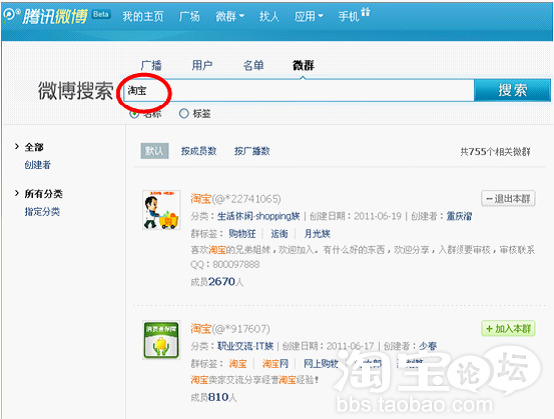Viewport: 554px width, 419px height.
Task: Click the 逛街 group tag
Action: pyautogui.click(x=279, y=234)
